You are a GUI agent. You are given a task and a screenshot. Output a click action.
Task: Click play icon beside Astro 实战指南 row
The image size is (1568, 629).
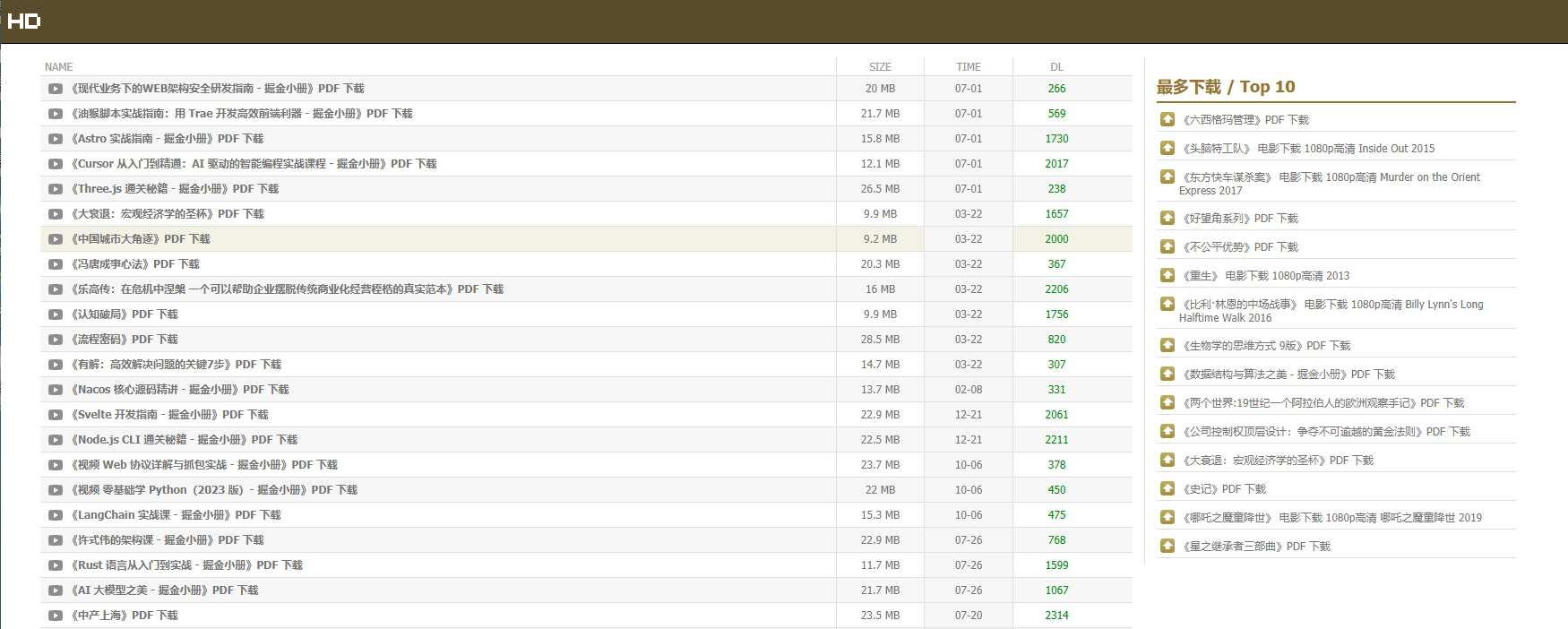tap(56, 139)
